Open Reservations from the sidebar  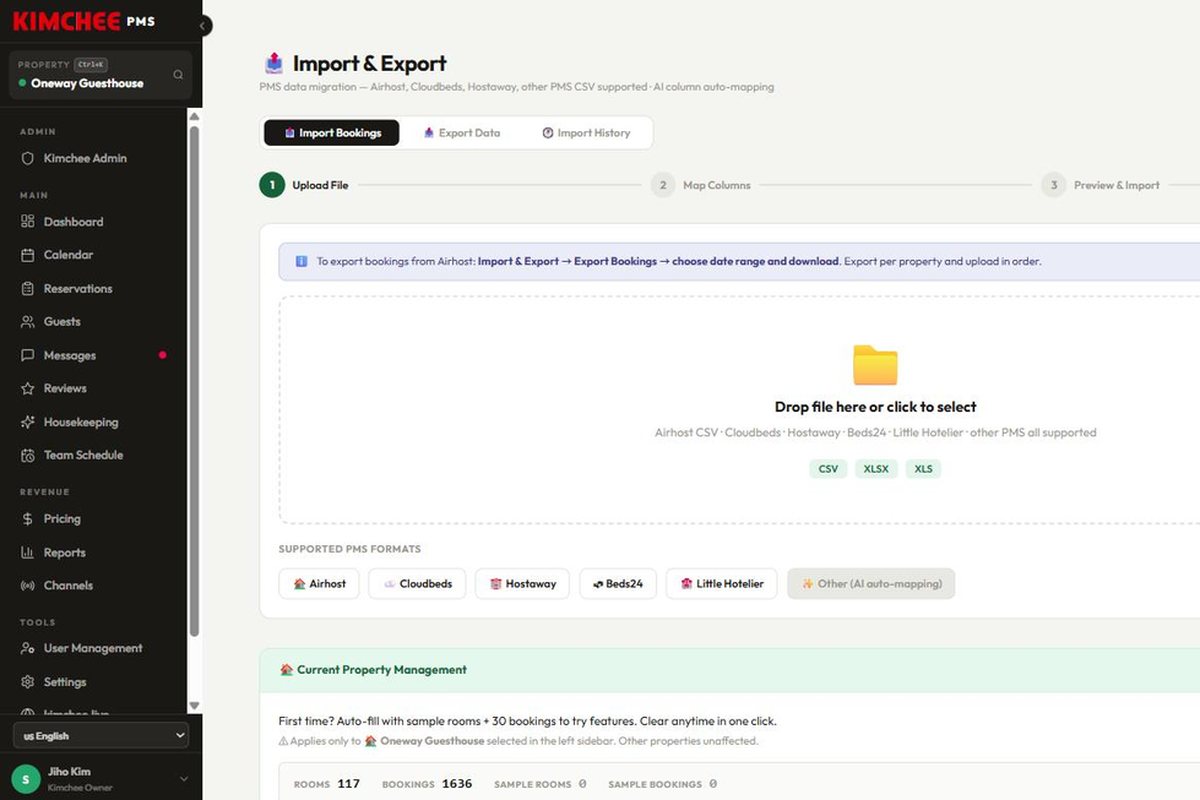(95, 289)
